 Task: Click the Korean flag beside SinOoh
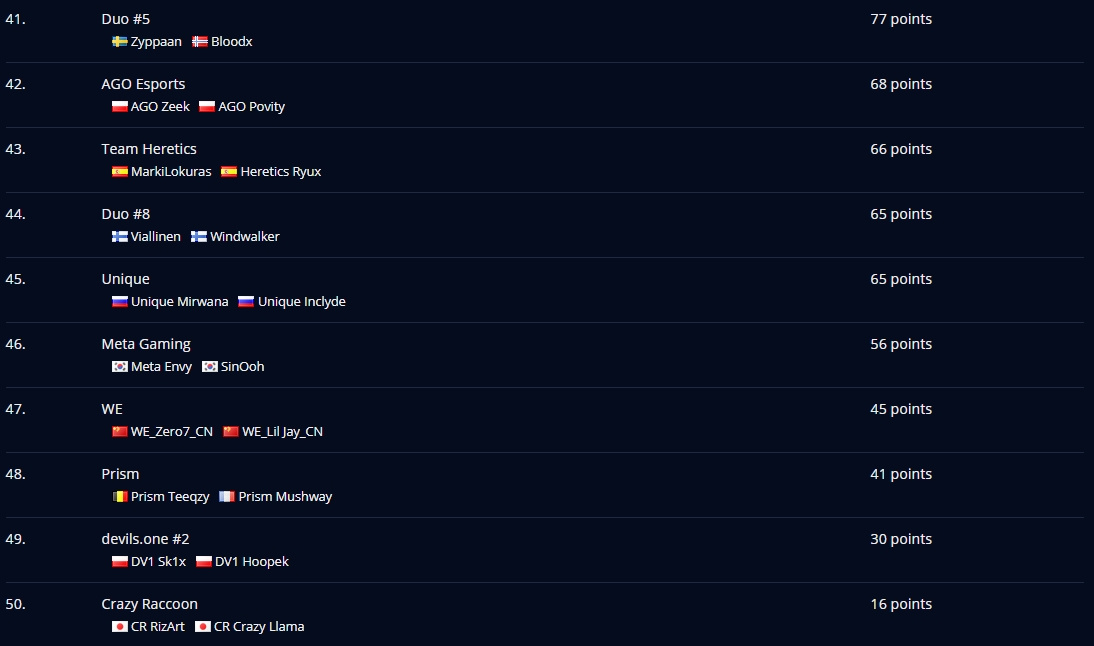[x=210, y=366]
